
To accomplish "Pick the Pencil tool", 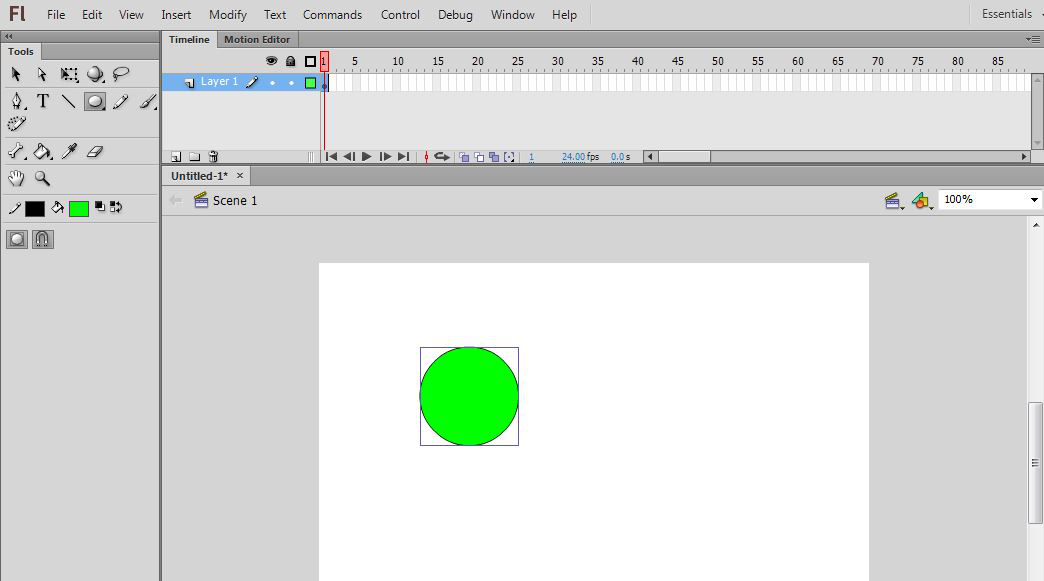I will pyautogui.click(x=121, y=101).
